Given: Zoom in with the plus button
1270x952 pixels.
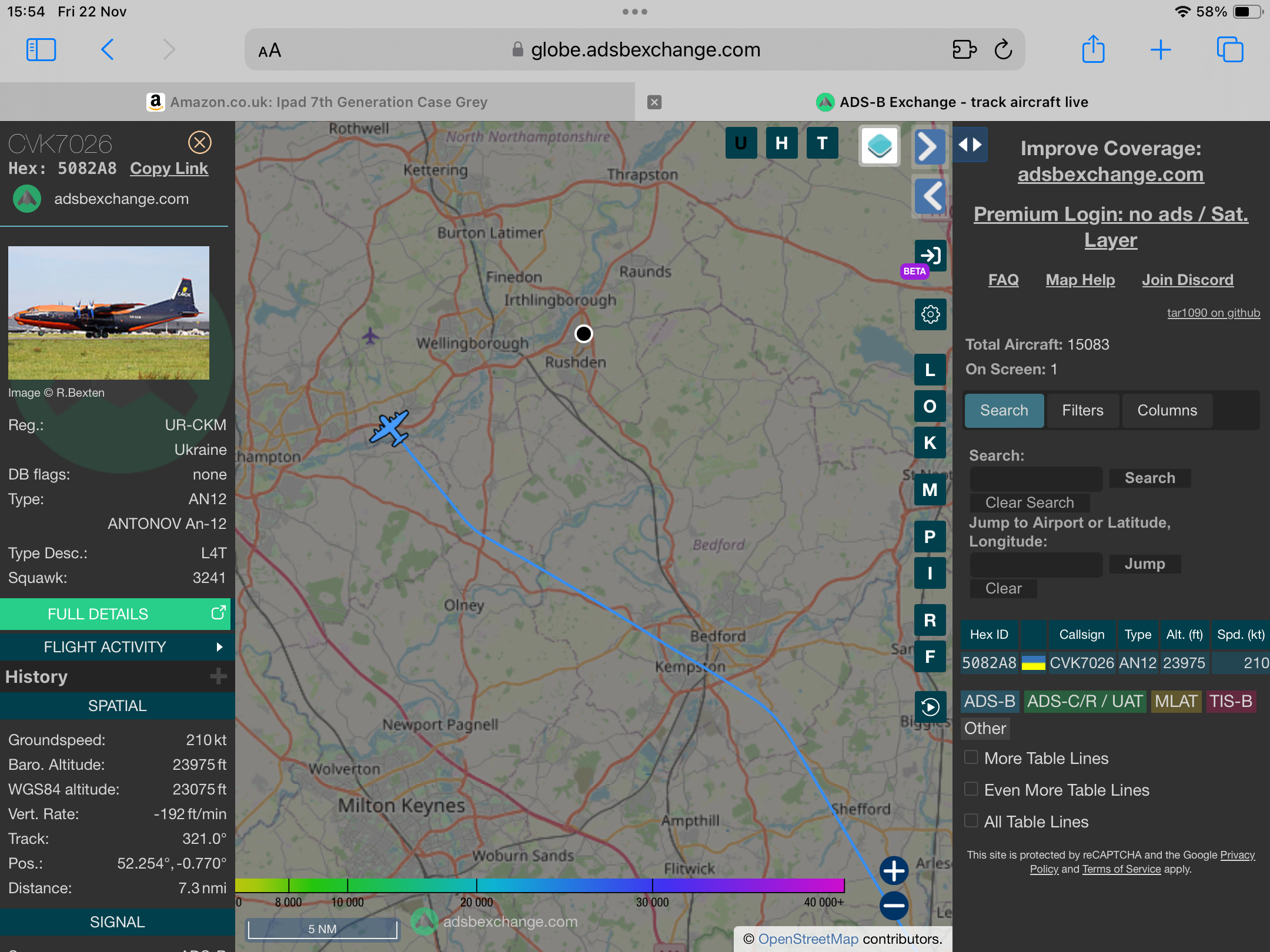Looking at the screenshot, I should 894,870.
